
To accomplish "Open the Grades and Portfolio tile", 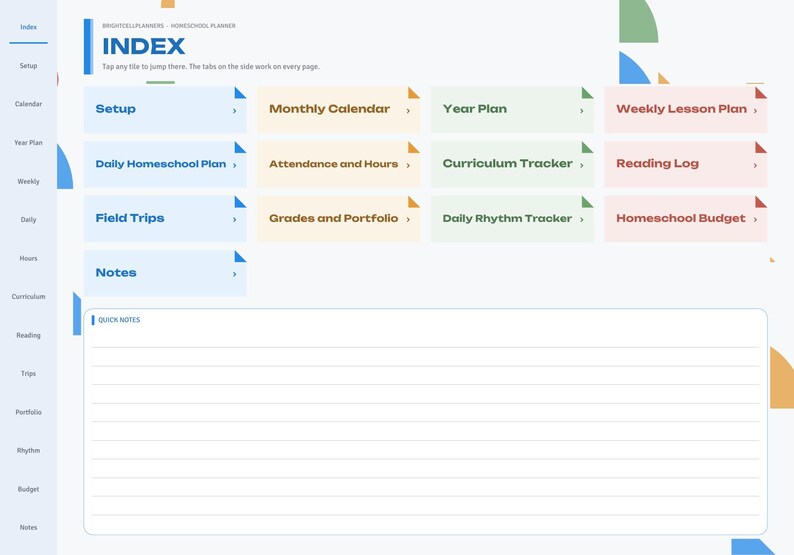I will coord(339,219).
